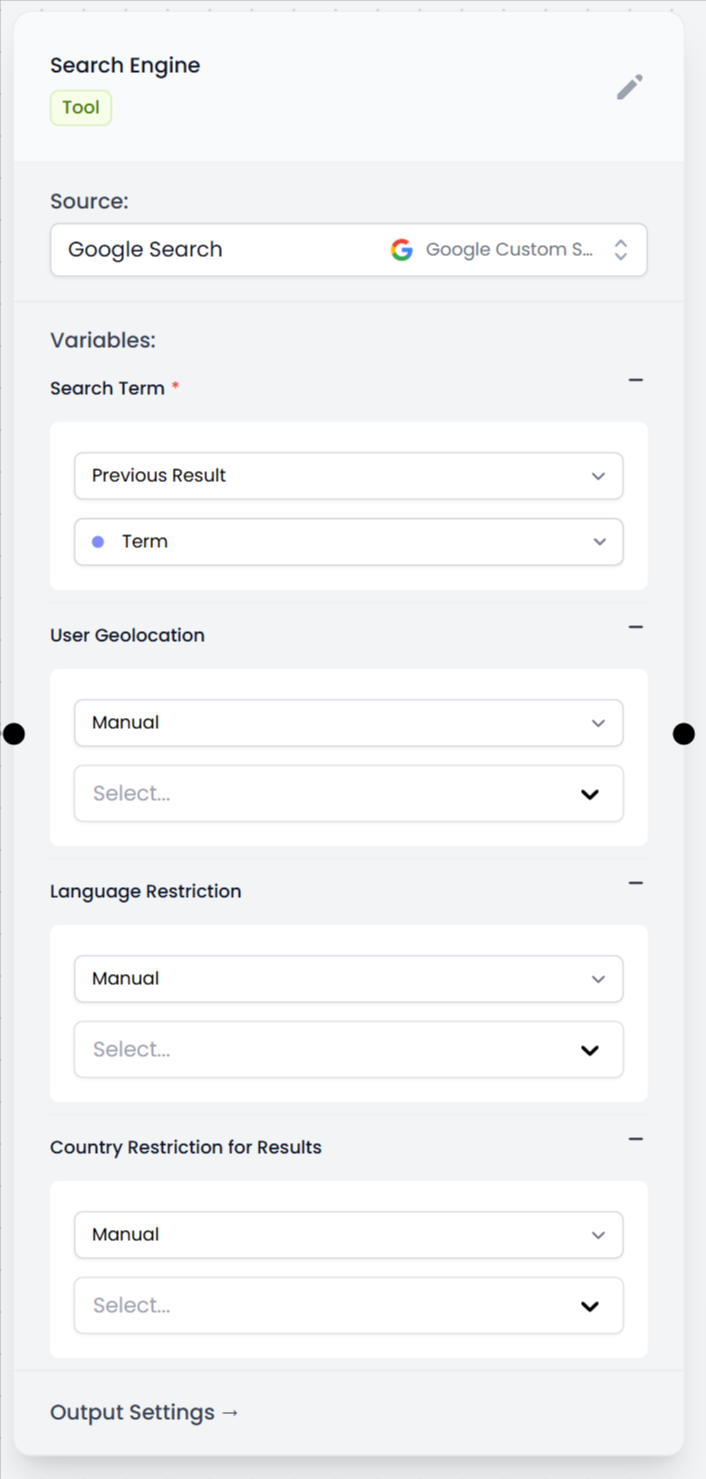
Task: Click the Google logo icon
Action: pyautogui.click(x=402, y=250)
